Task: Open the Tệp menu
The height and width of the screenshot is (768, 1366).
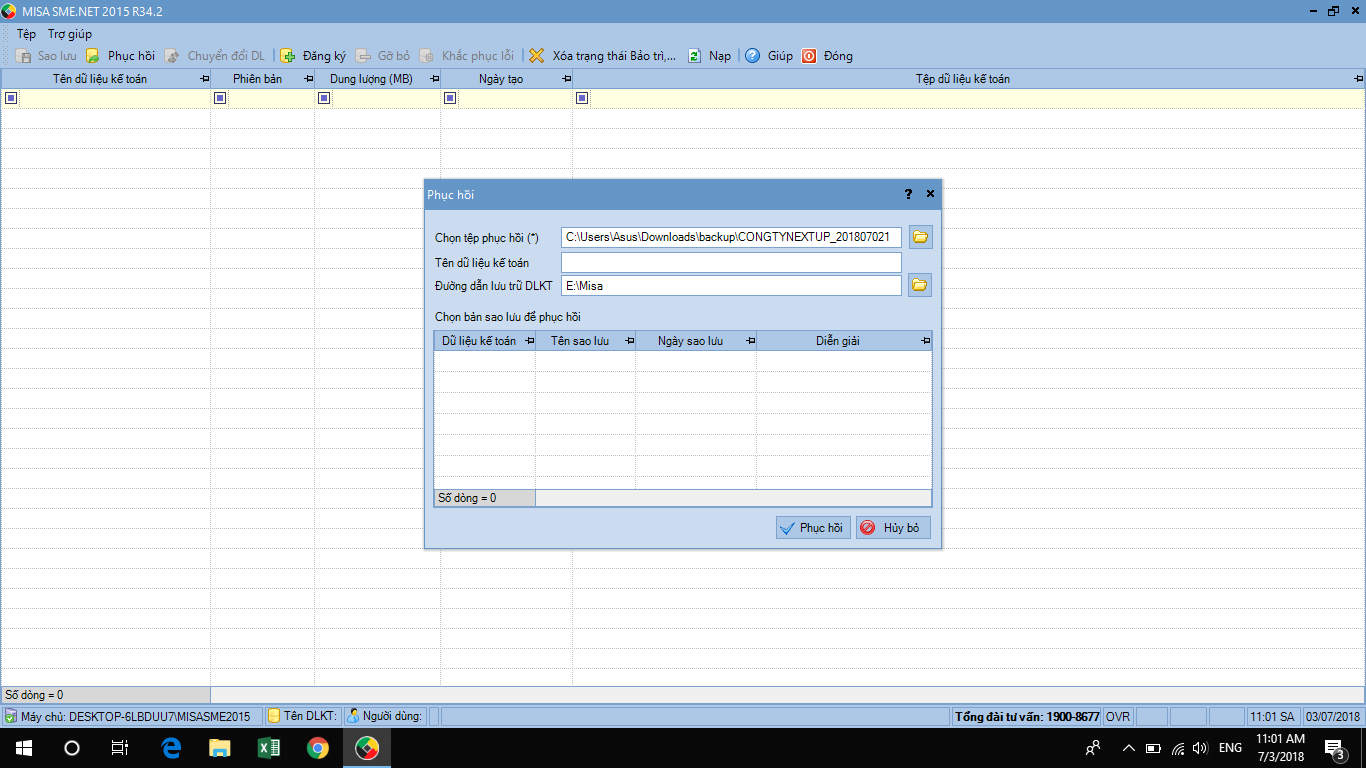Action: [26, 34]
